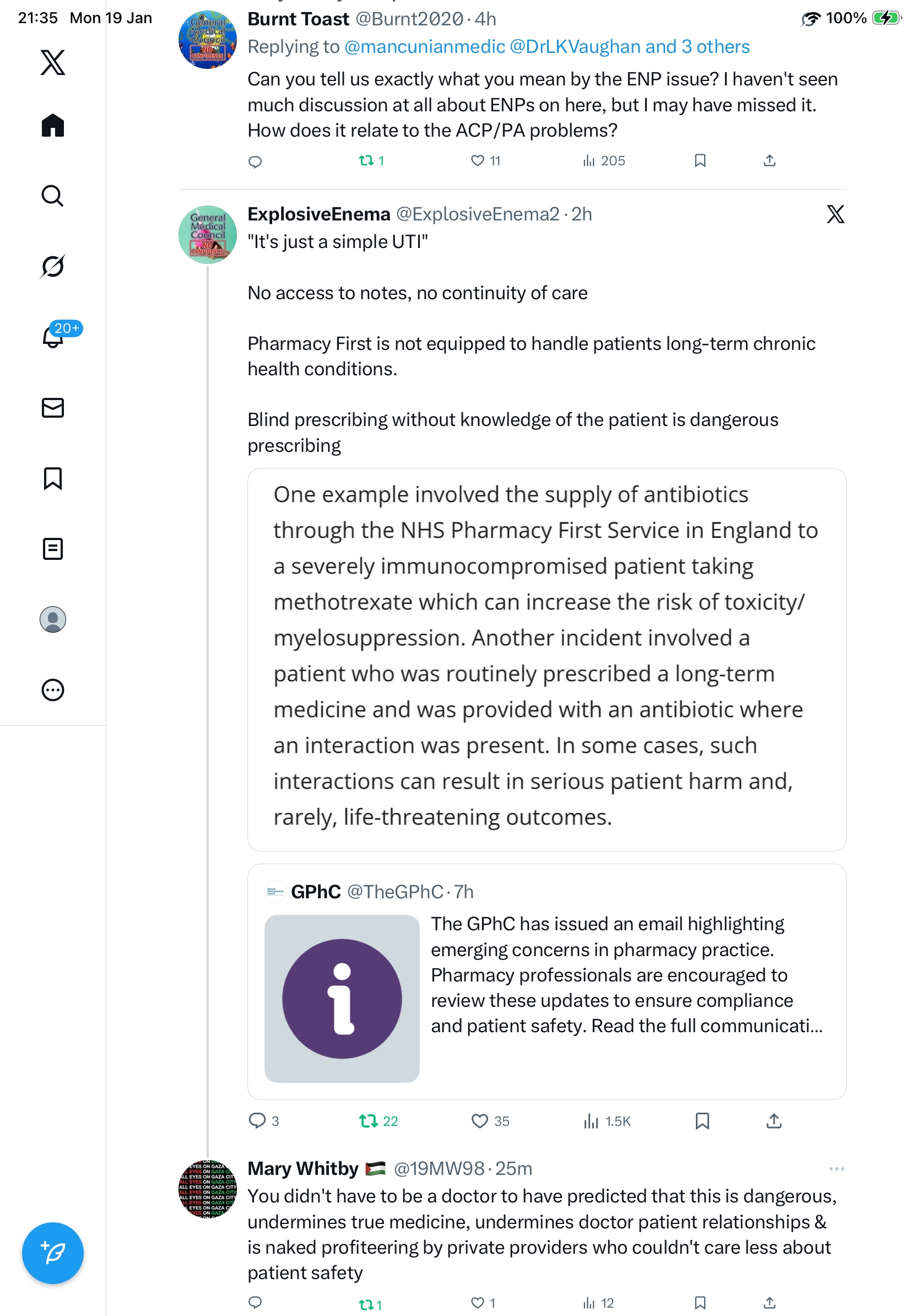Image resolution: width=919 pixels, height=1316 pixels.
Task: Open the Search magnifier in sidebar
Action: click(x=53, y=196)
